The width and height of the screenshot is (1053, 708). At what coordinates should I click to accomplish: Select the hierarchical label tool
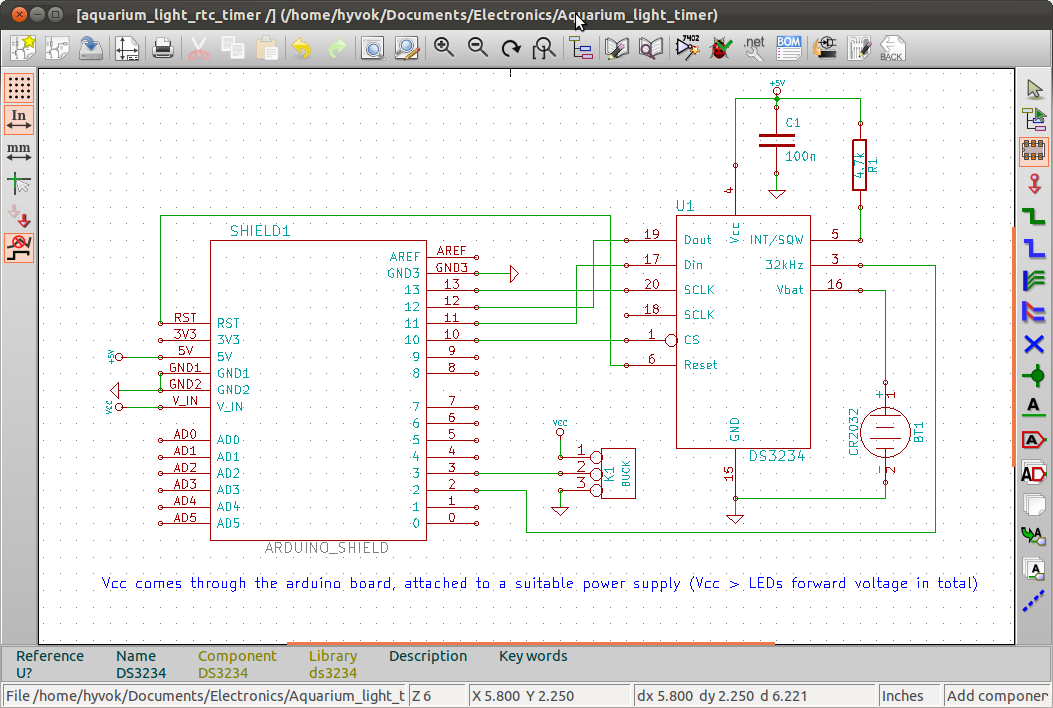point(1034,473)
